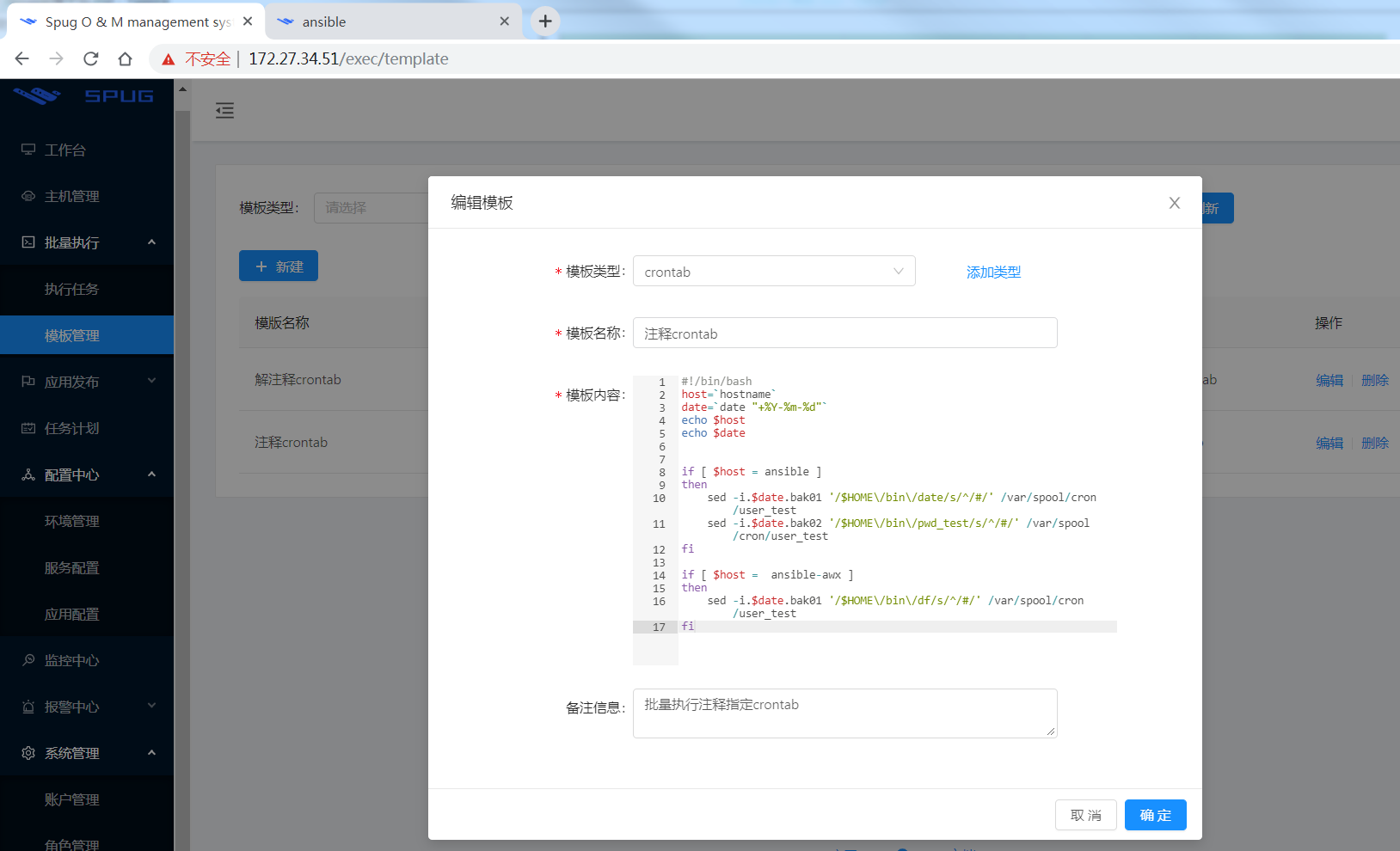Open a new browser tab with plus icon
Viewport: 1400px width, 851px height.
click(545, 21)
